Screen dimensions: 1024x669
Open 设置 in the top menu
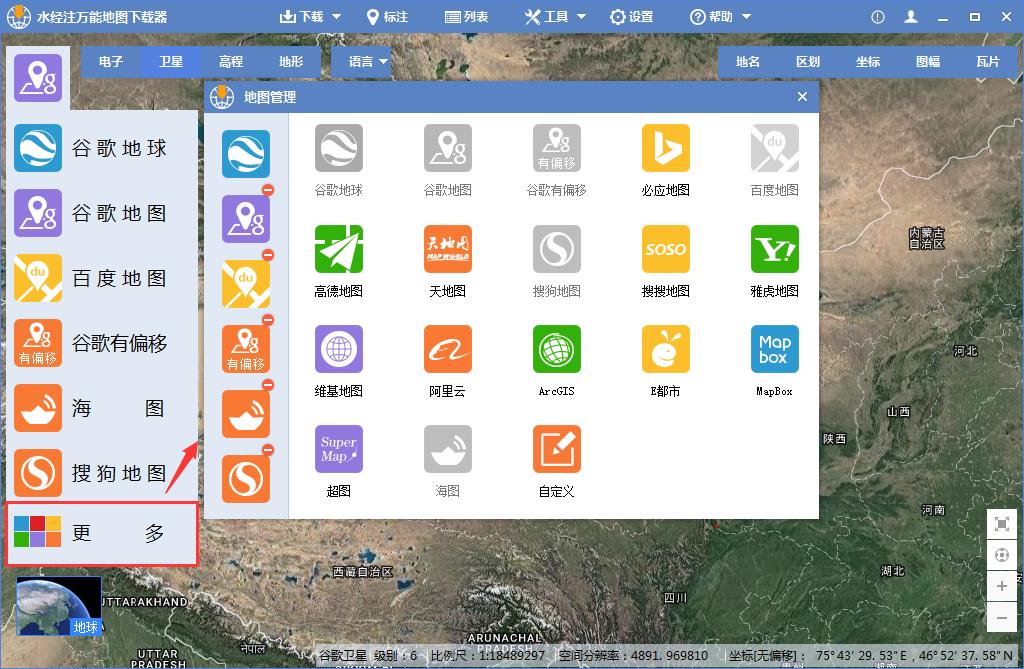point(632,16)
